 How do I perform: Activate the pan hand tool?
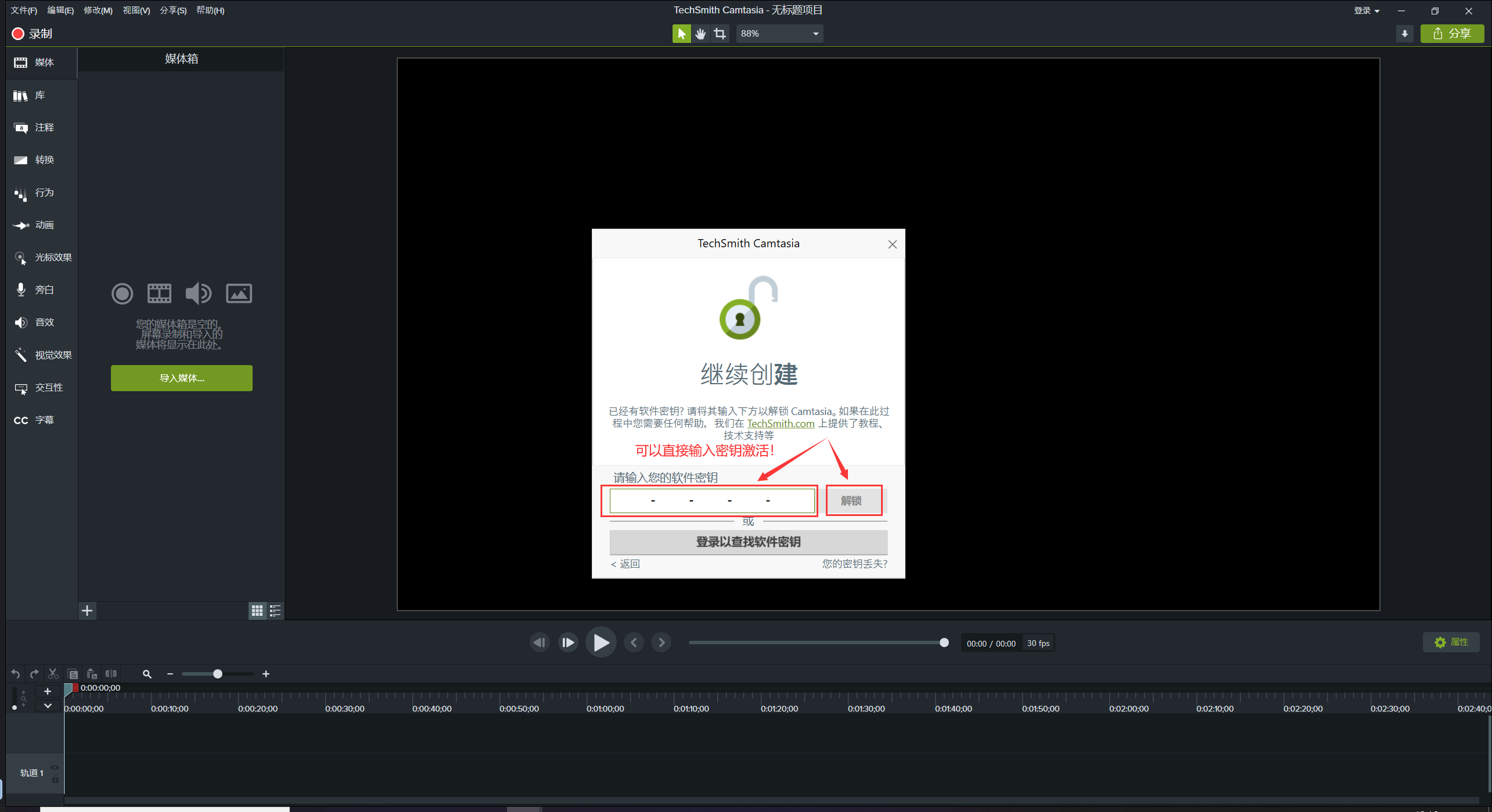coord(700,34)
